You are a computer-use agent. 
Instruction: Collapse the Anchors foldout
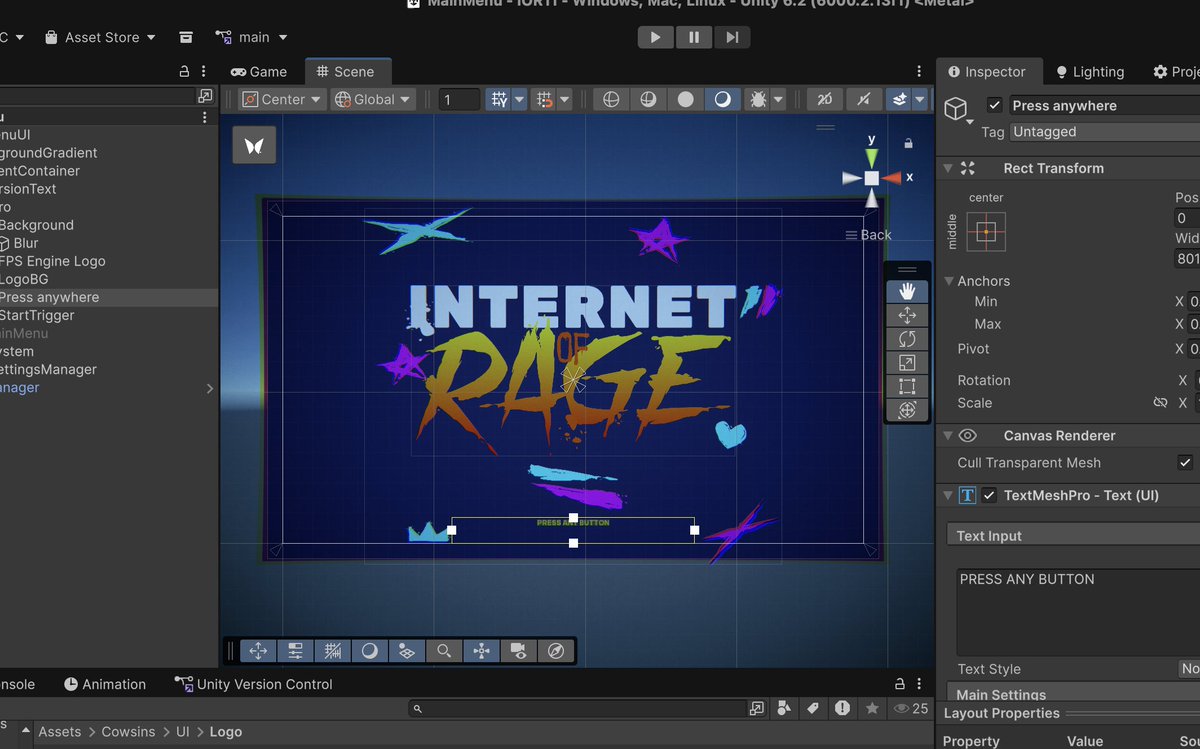pos(949,281)
